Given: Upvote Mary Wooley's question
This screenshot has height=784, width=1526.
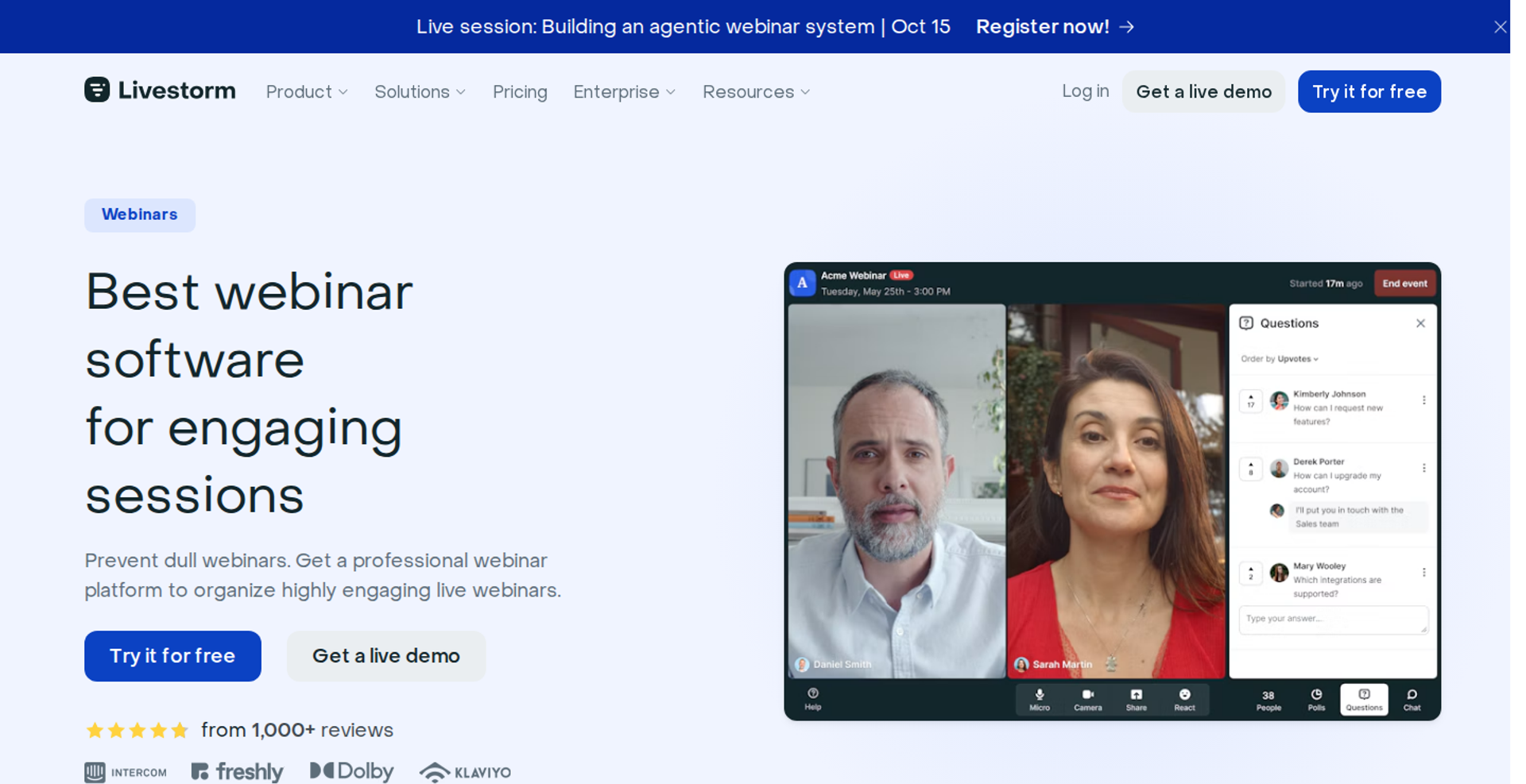Looking at the screenshot, I should [1251, 573].
